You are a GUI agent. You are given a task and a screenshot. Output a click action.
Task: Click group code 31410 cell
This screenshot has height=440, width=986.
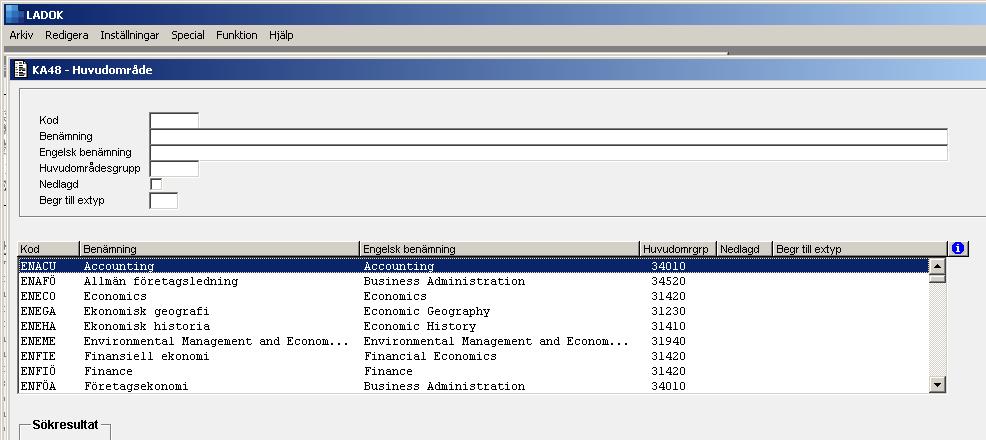coord(668,326)
